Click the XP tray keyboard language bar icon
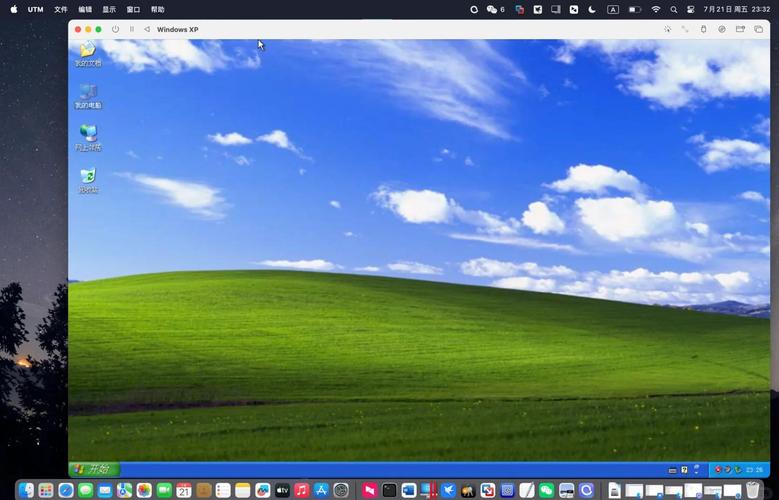779x500 pixels. click(672, 470)
